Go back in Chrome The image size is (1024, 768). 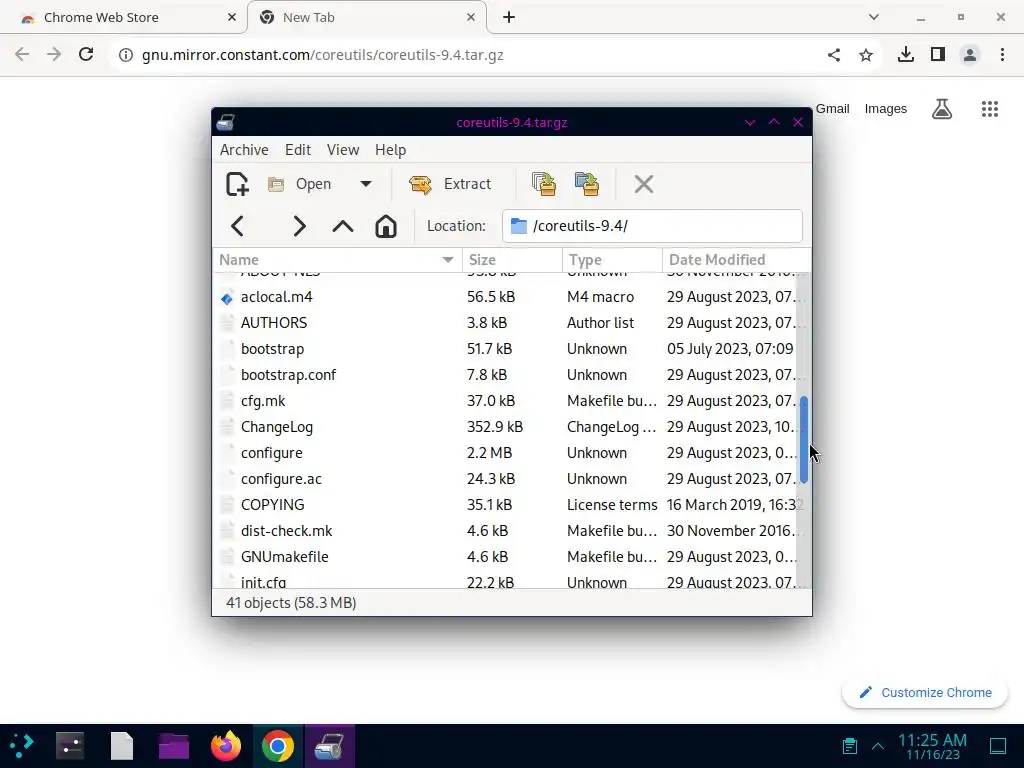click(22, 54)
